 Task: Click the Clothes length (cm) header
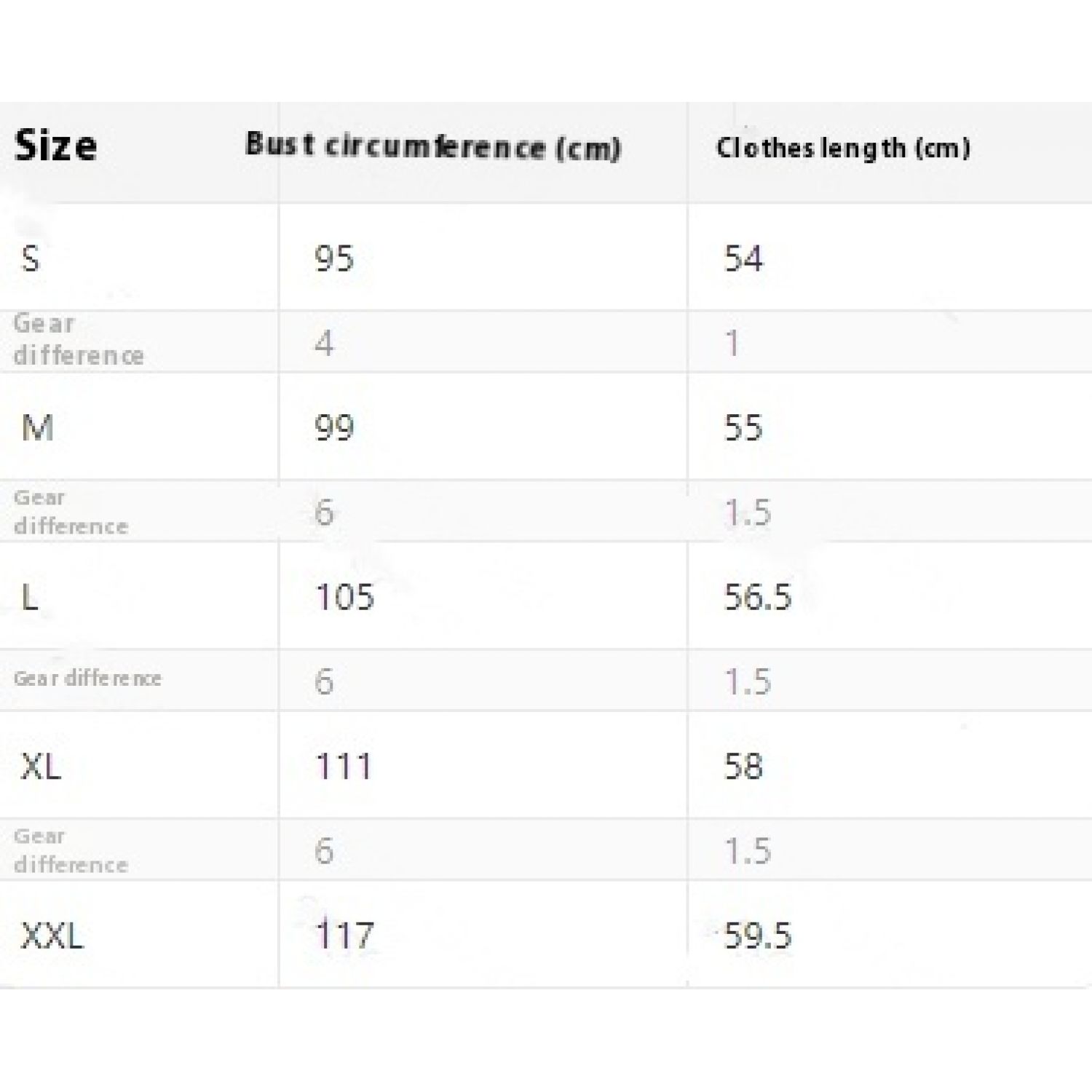point(843,148)
